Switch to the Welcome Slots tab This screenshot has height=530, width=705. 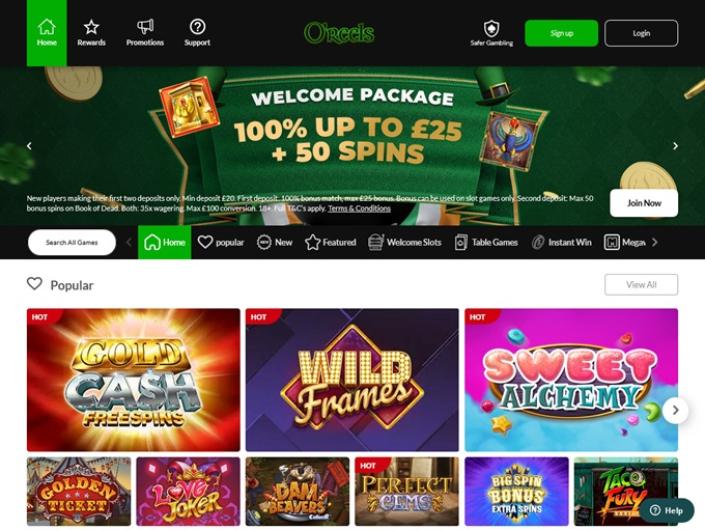coord(405,242)
